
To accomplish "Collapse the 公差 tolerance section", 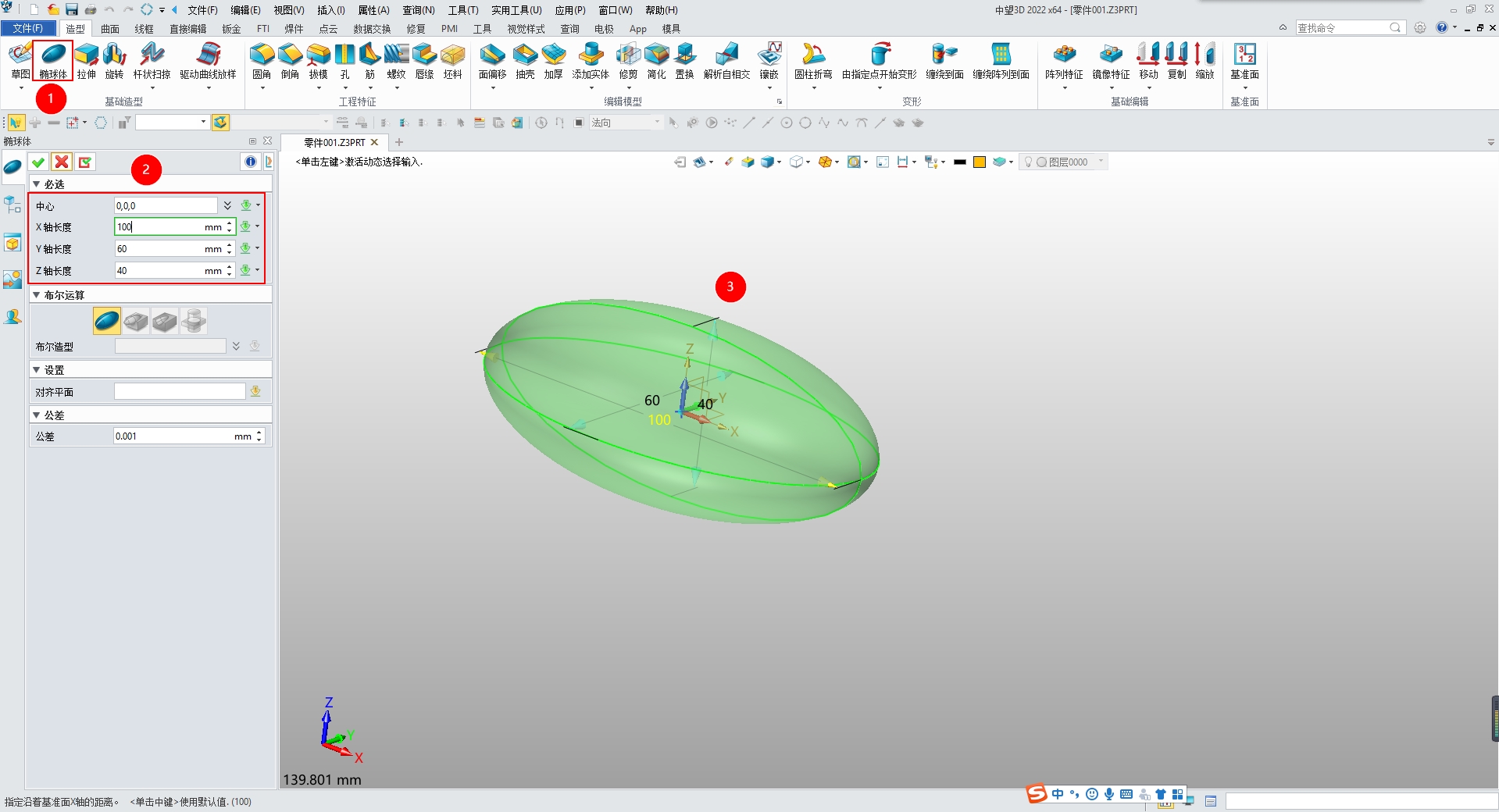I will [36, 415].
